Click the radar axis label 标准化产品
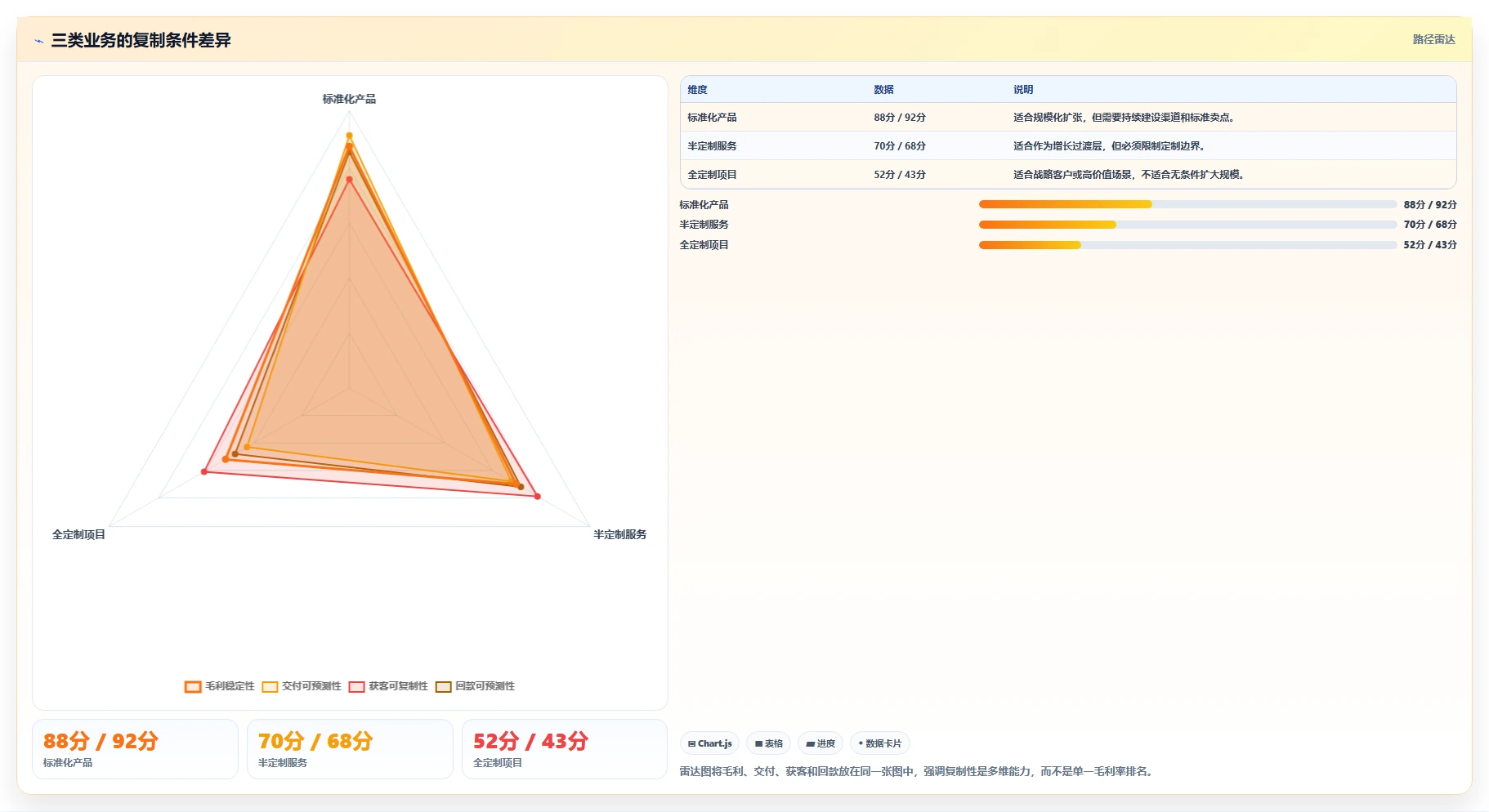This screenshot has width=1489, height=812. [349, 99]
